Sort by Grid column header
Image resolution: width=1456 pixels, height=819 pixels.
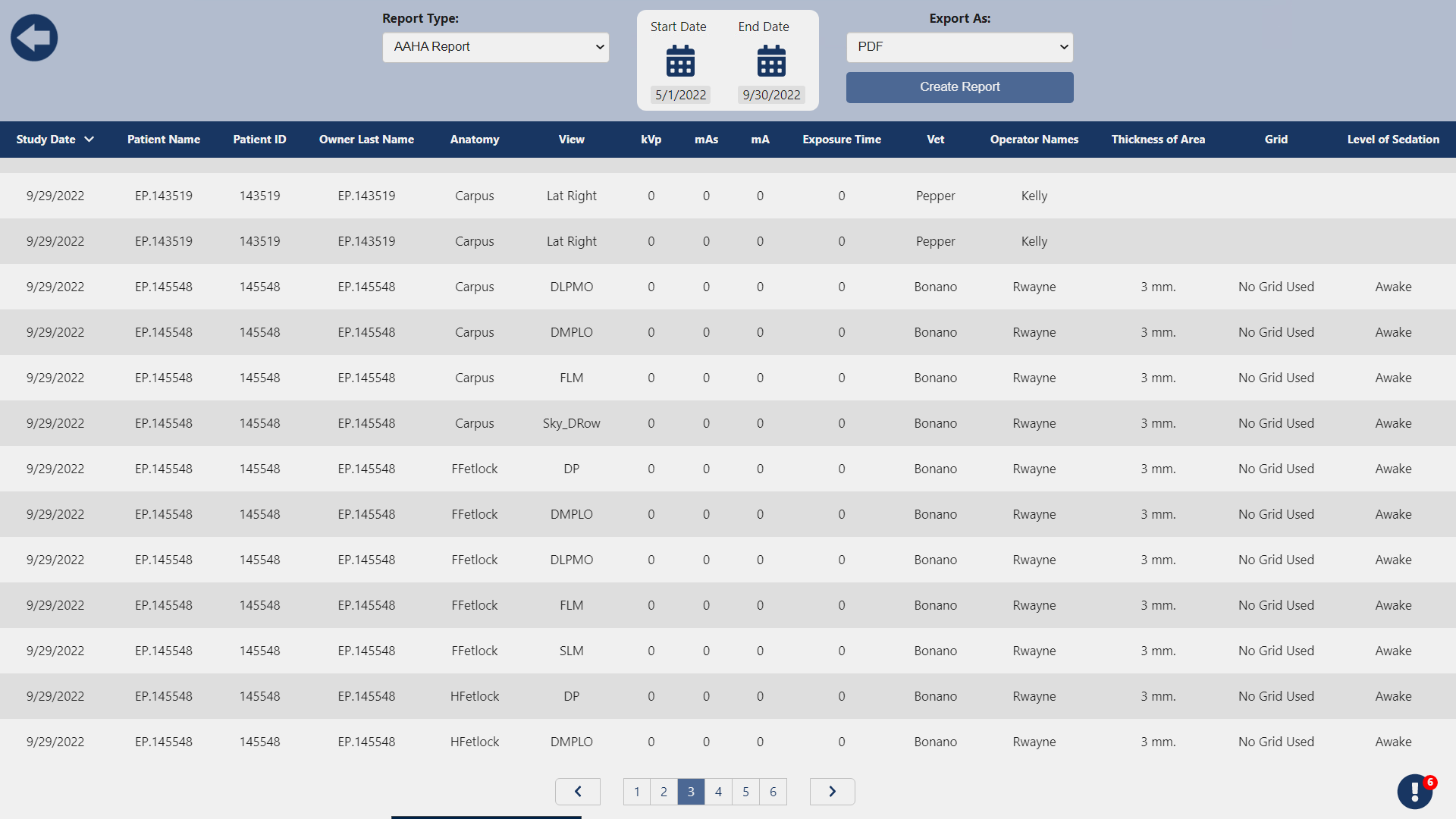[1276, 140]
